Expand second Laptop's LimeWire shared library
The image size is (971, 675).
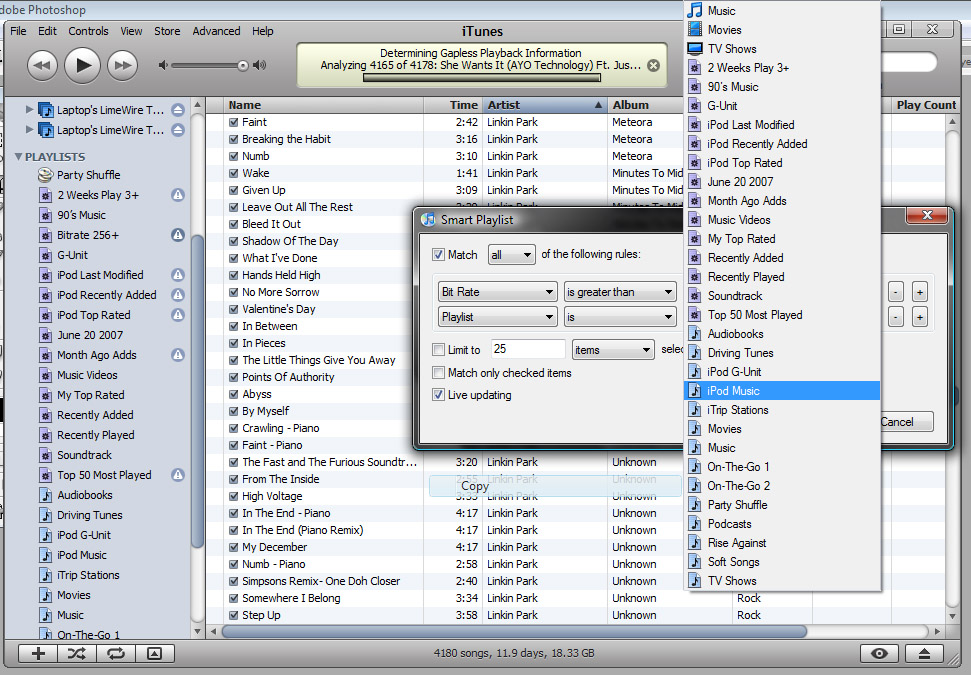(x=29, y=129)
